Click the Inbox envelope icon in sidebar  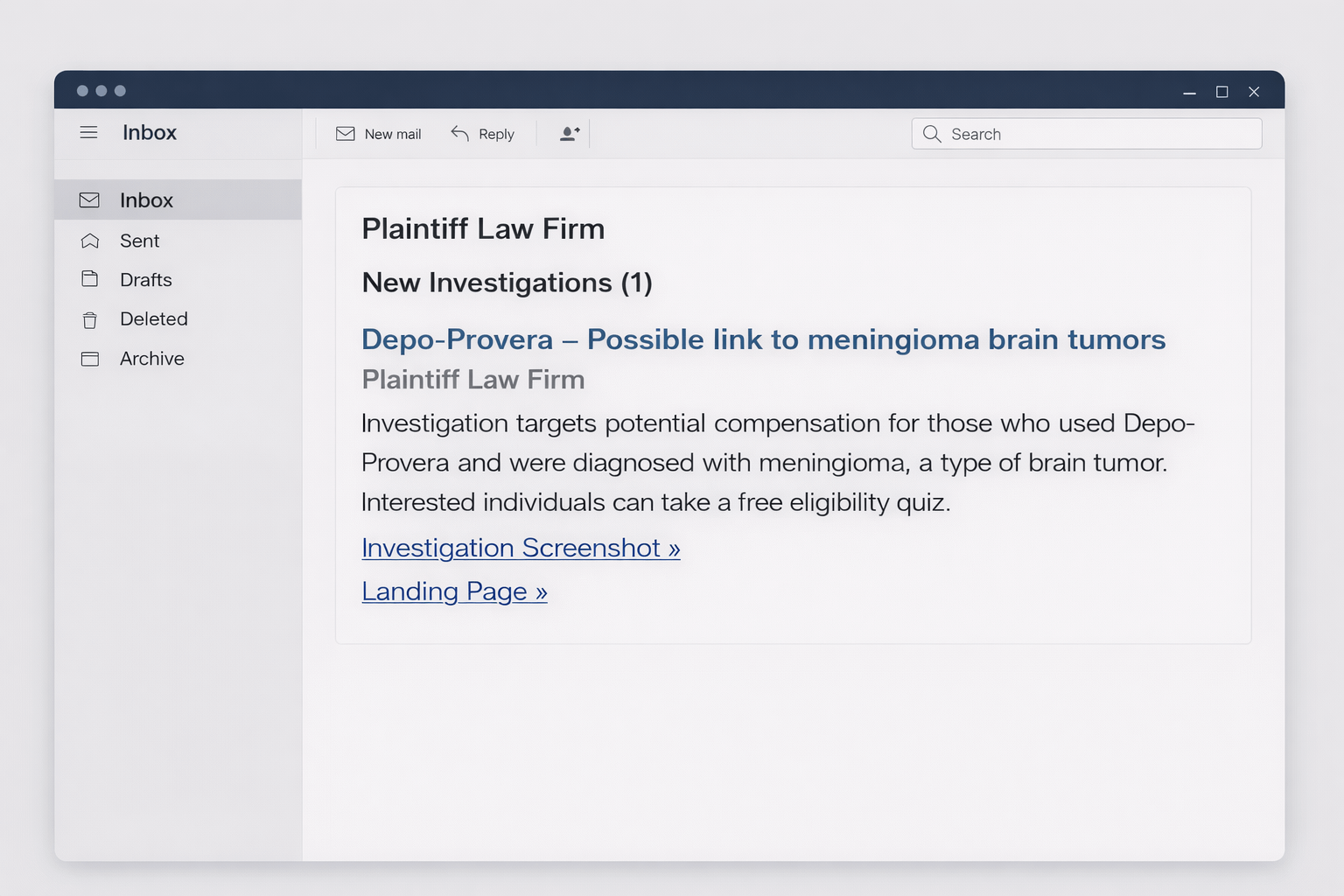pyautogui.click(x=89, y=200)
